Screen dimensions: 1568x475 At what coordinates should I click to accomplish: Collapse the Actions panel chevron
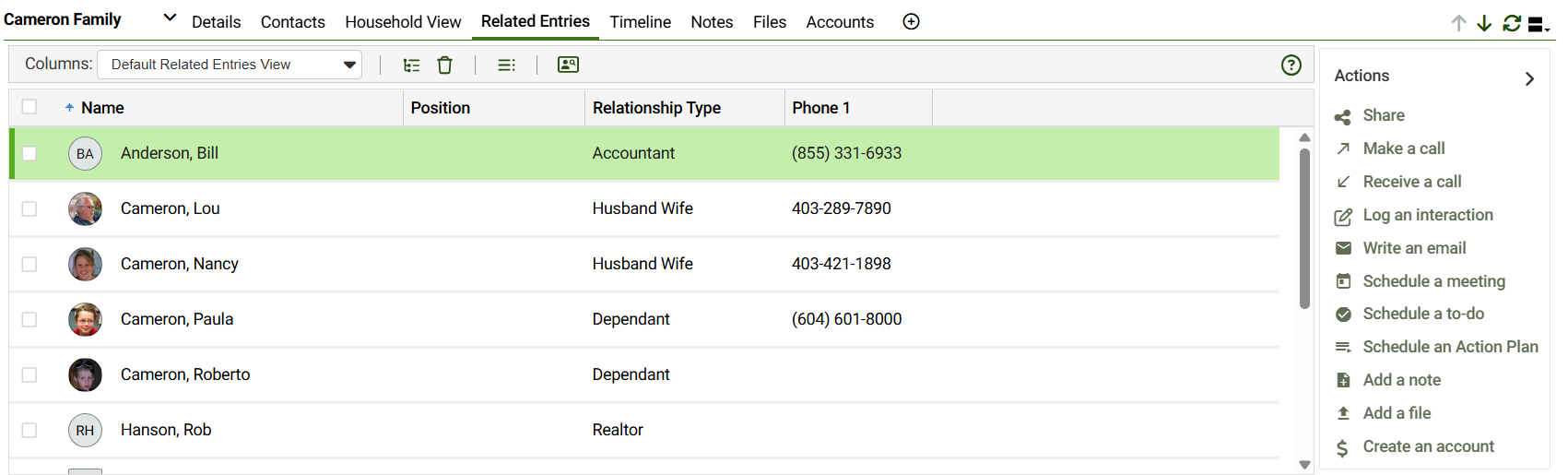point(1529,78)
